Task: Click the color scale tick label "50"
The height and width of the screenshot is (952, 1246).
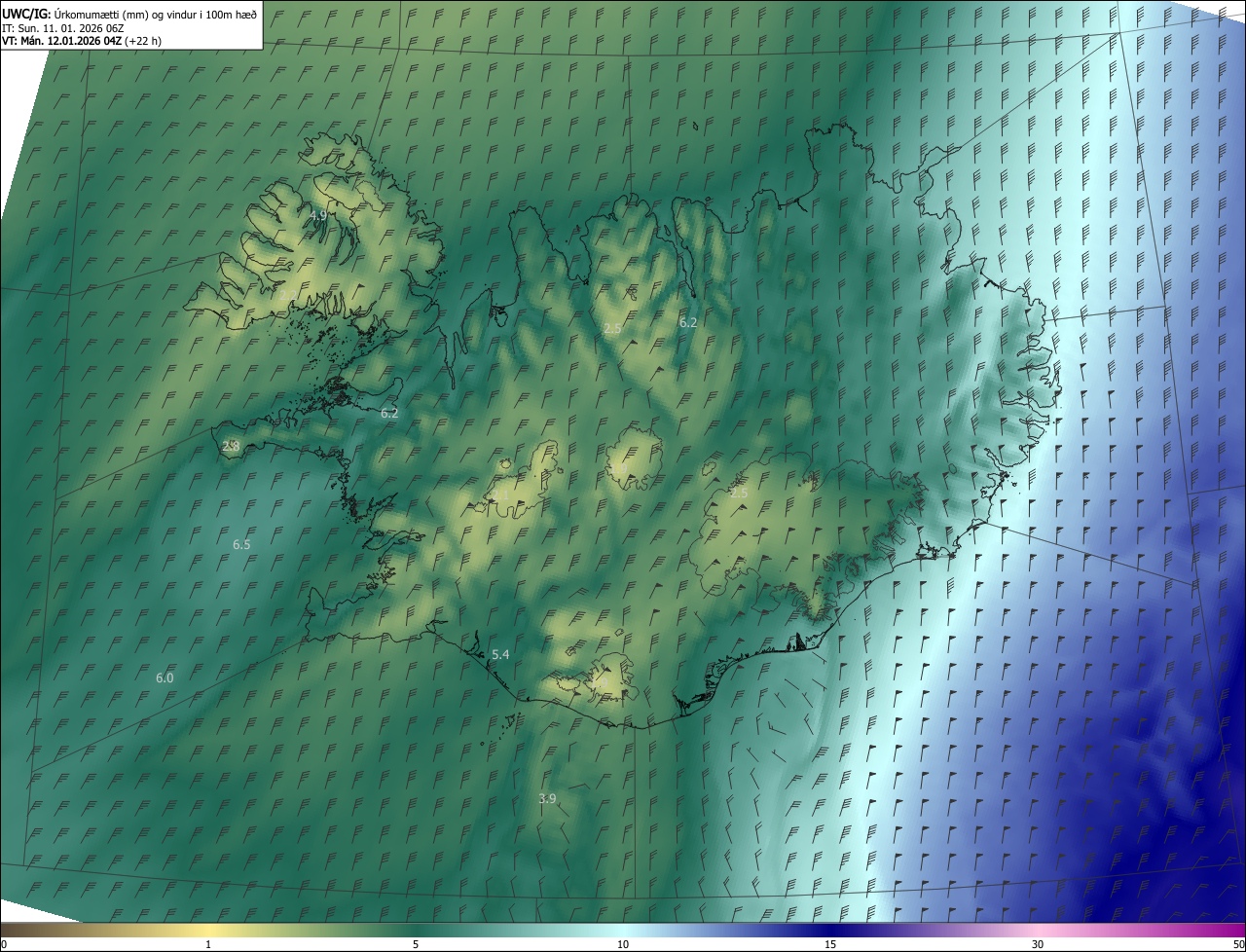Action: (1238, 944)
